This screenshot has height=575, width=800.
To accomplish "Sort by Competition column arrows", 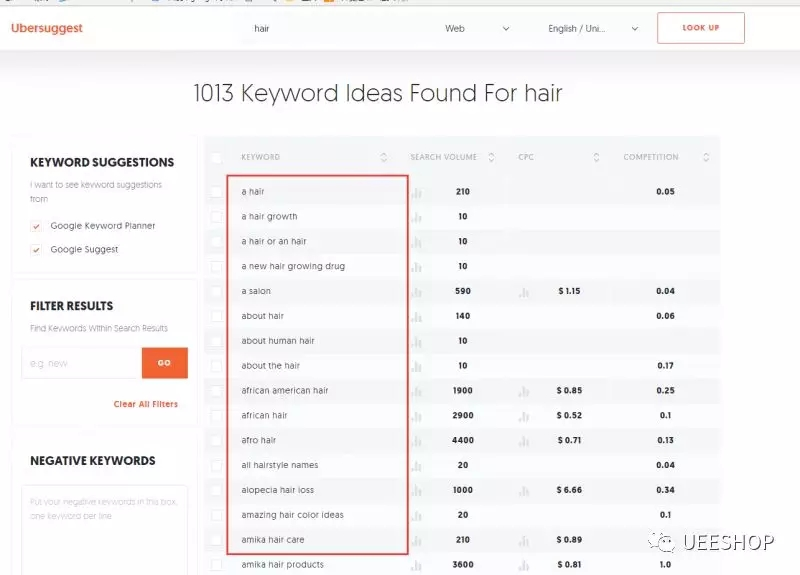I will 706,157.
